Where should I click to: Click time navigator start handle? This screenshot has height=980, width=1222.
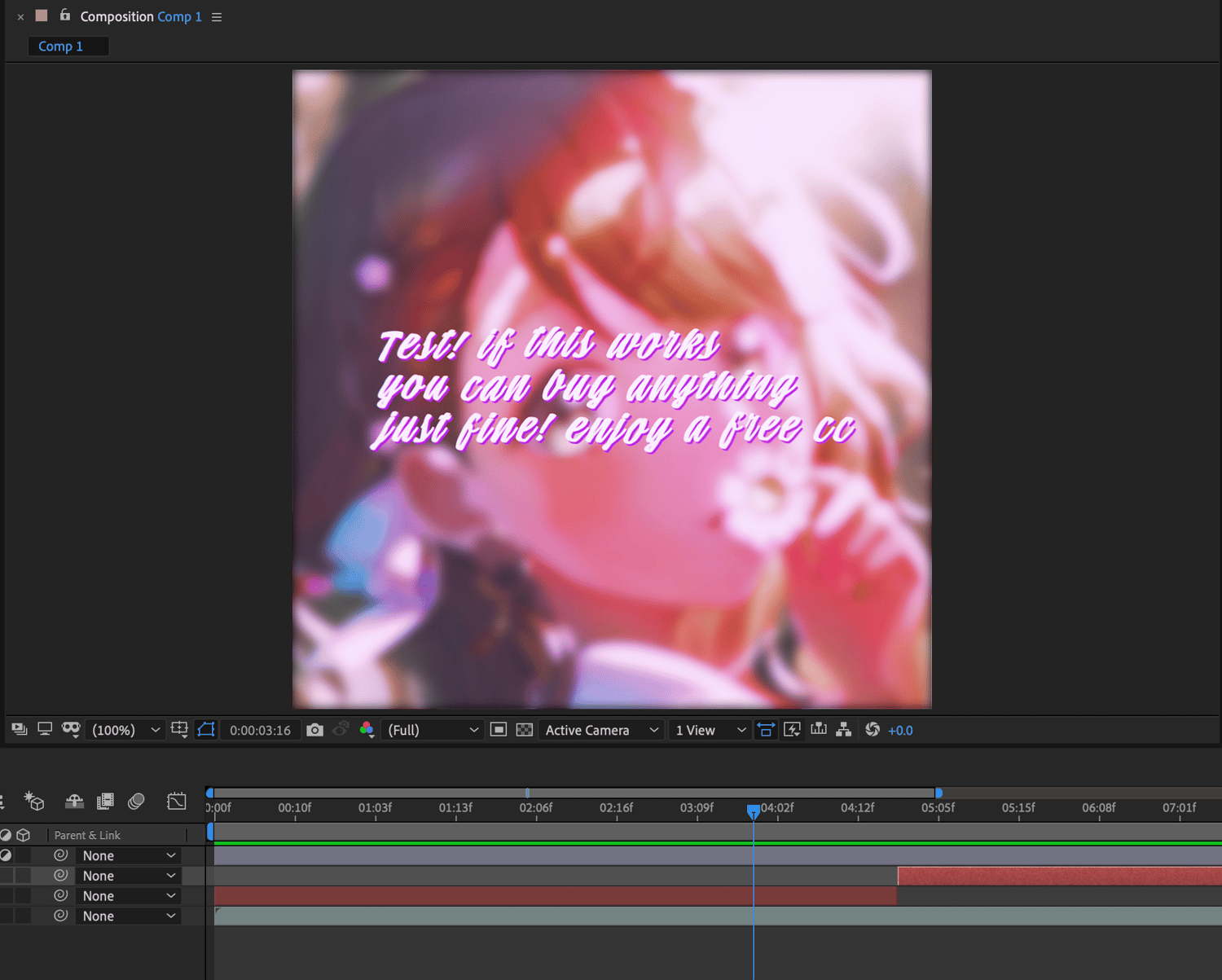click(x=209, y=793)
